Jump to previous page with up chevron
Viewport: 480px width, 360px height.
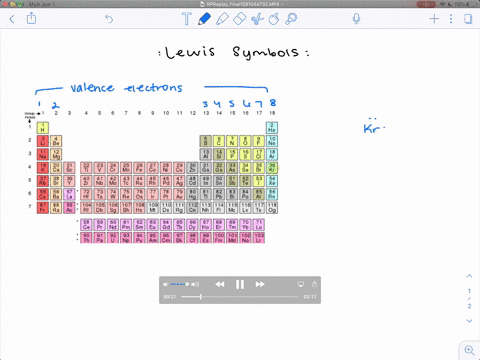coord(469,276)
